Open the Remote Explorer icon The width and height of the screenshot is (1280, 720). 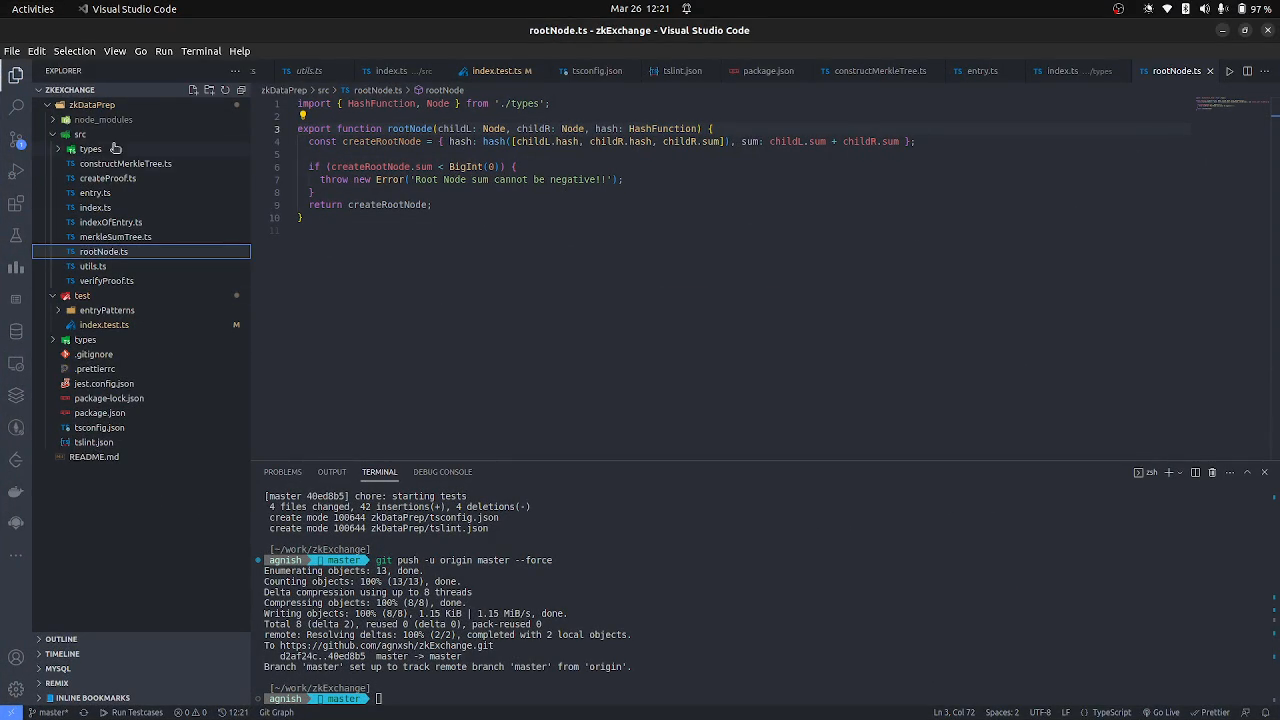pyautogui.click(x=16, y=364)
